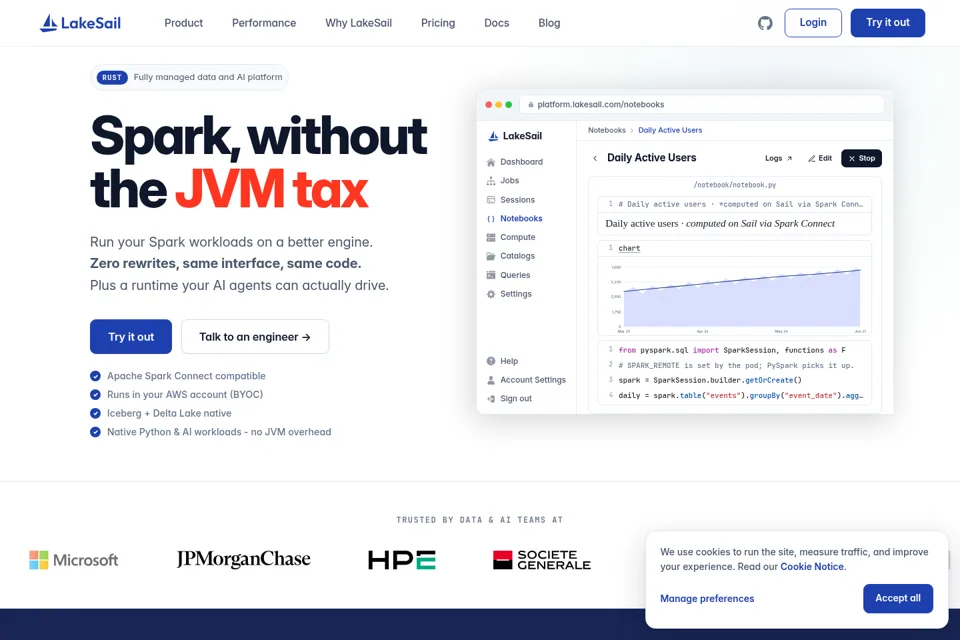Click the checkmark beside Iceberg + Delta Lake native
The image size is (960, 640).
click(x=96, y=413)
